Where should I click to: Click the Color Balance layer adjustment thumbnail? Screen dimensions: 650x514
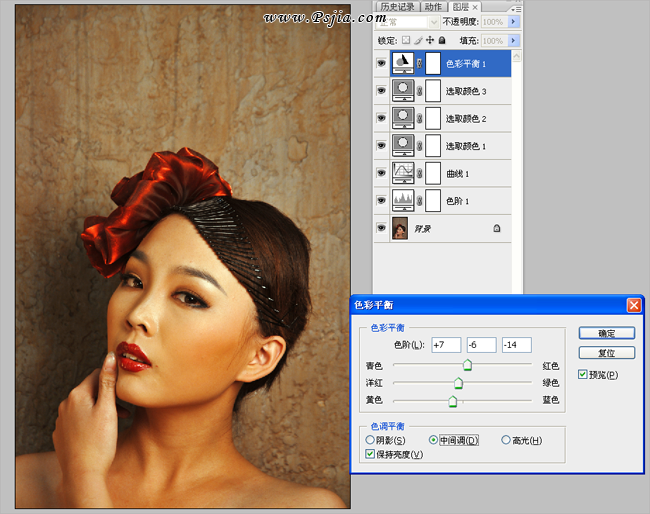tap(404, 64)
